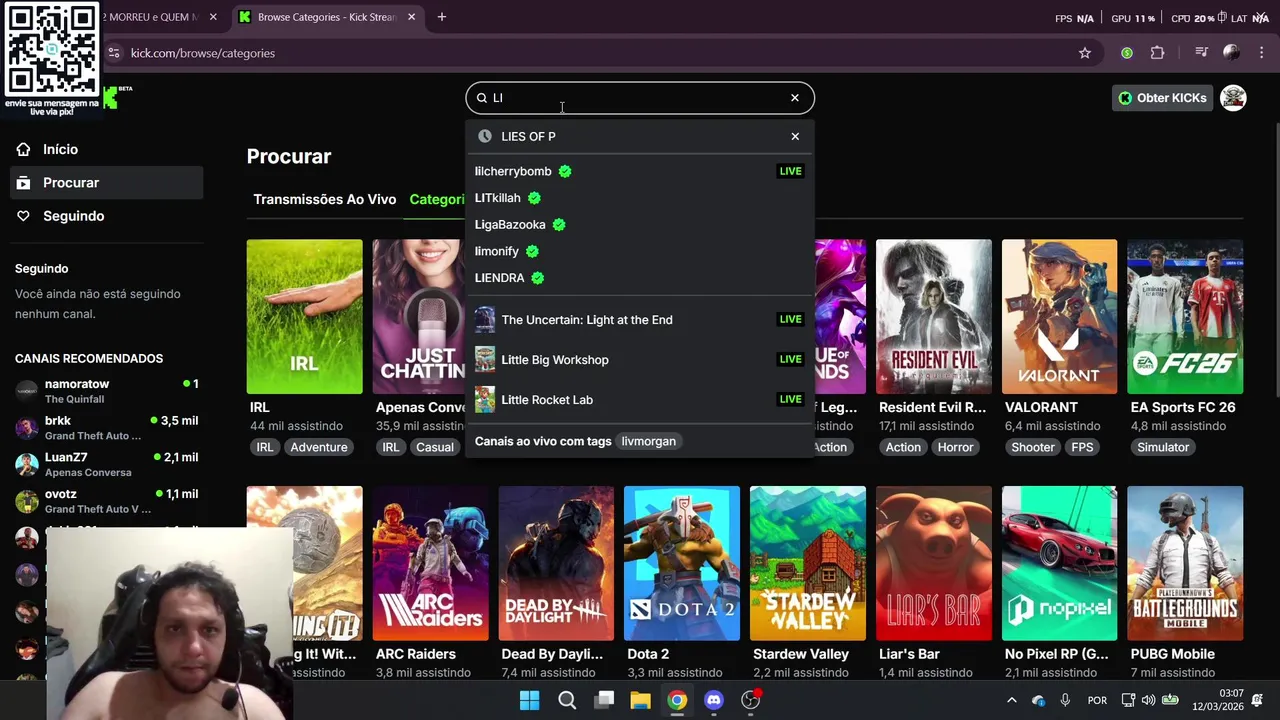Open Discord from the taskbar

714,700
